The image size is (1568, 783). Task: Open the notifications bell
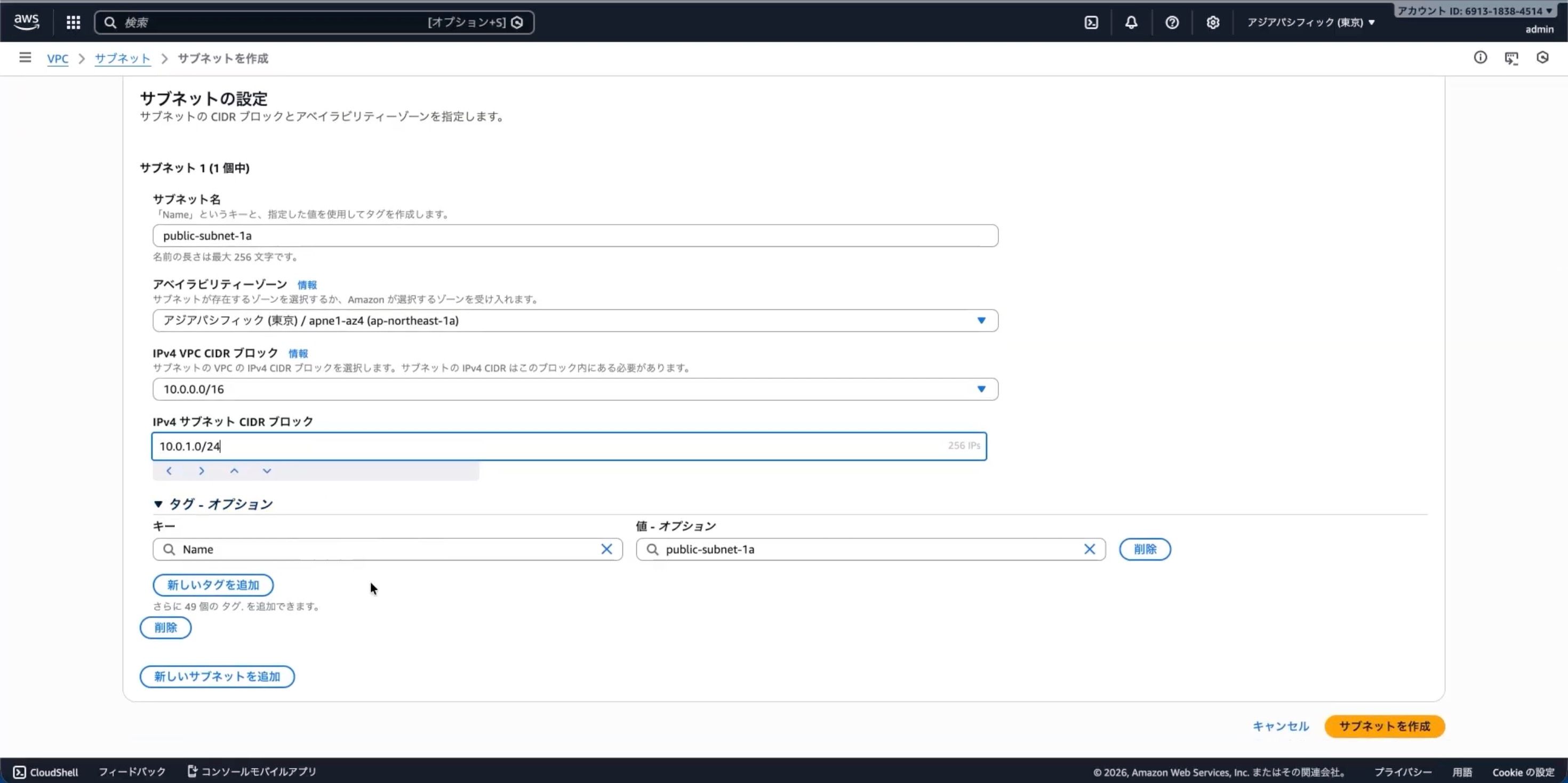(x=1131, y=22)
